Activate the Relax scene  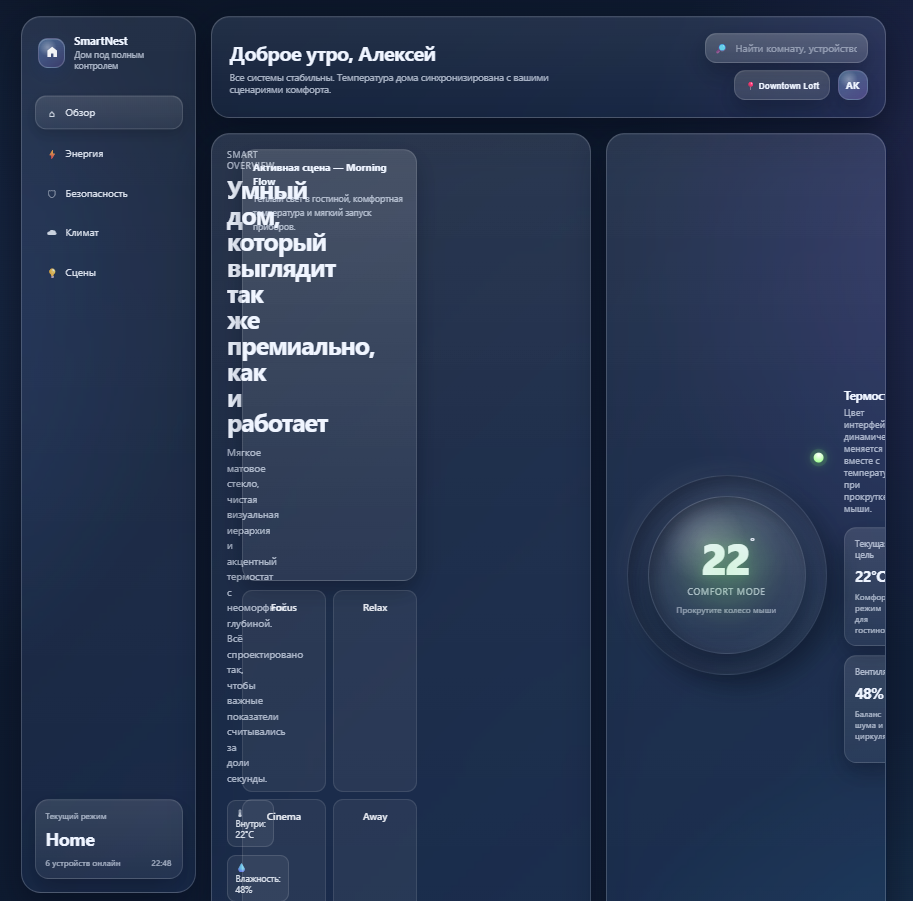(375, 691)
